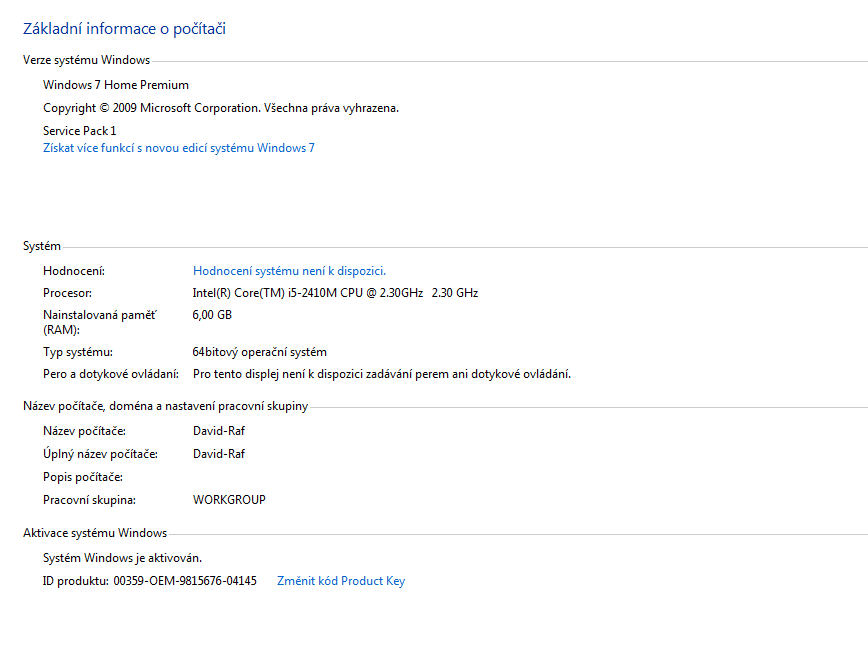This screenshot has width=868, height=663.
Task: Open the 'Získat více funkcí s novou edicí' link
Action: [178, 148]
